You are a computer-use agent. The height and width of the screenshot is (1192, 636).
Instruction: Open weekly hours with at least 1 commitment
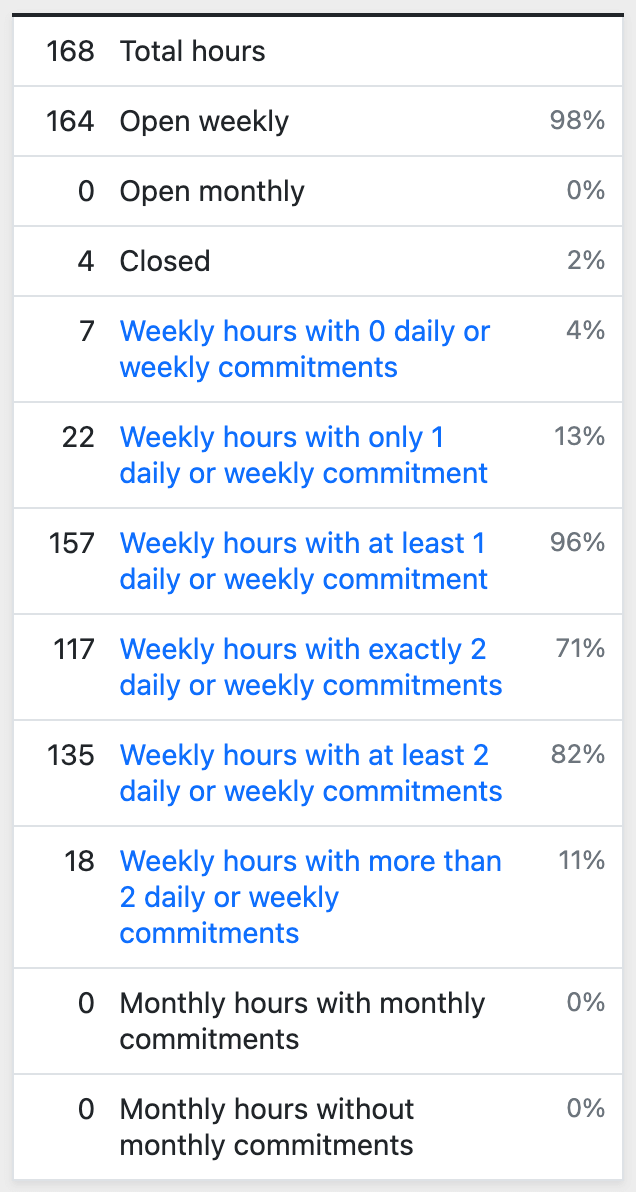(302, 561)
